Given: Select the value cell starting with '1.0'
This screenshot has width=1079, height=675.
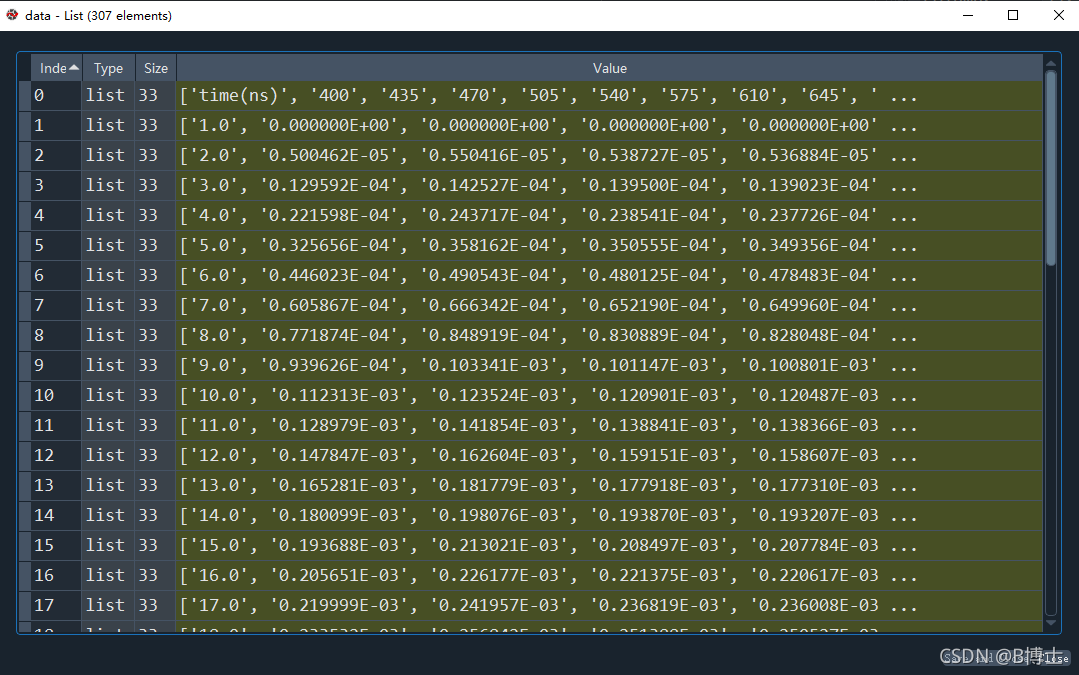Looking at the screenshot, I should [x=610, y=125].
